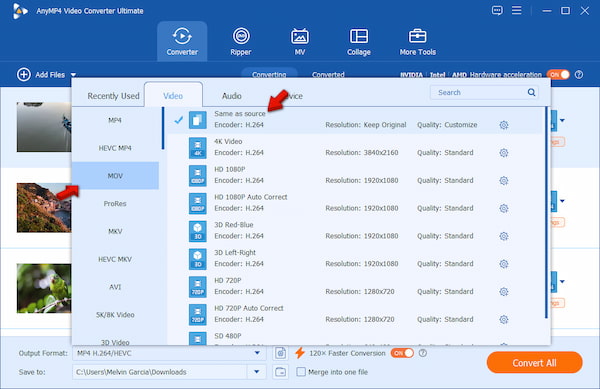Open the Save to path dropdown
This screenshot has height=389, width=600.
point(257,372)
